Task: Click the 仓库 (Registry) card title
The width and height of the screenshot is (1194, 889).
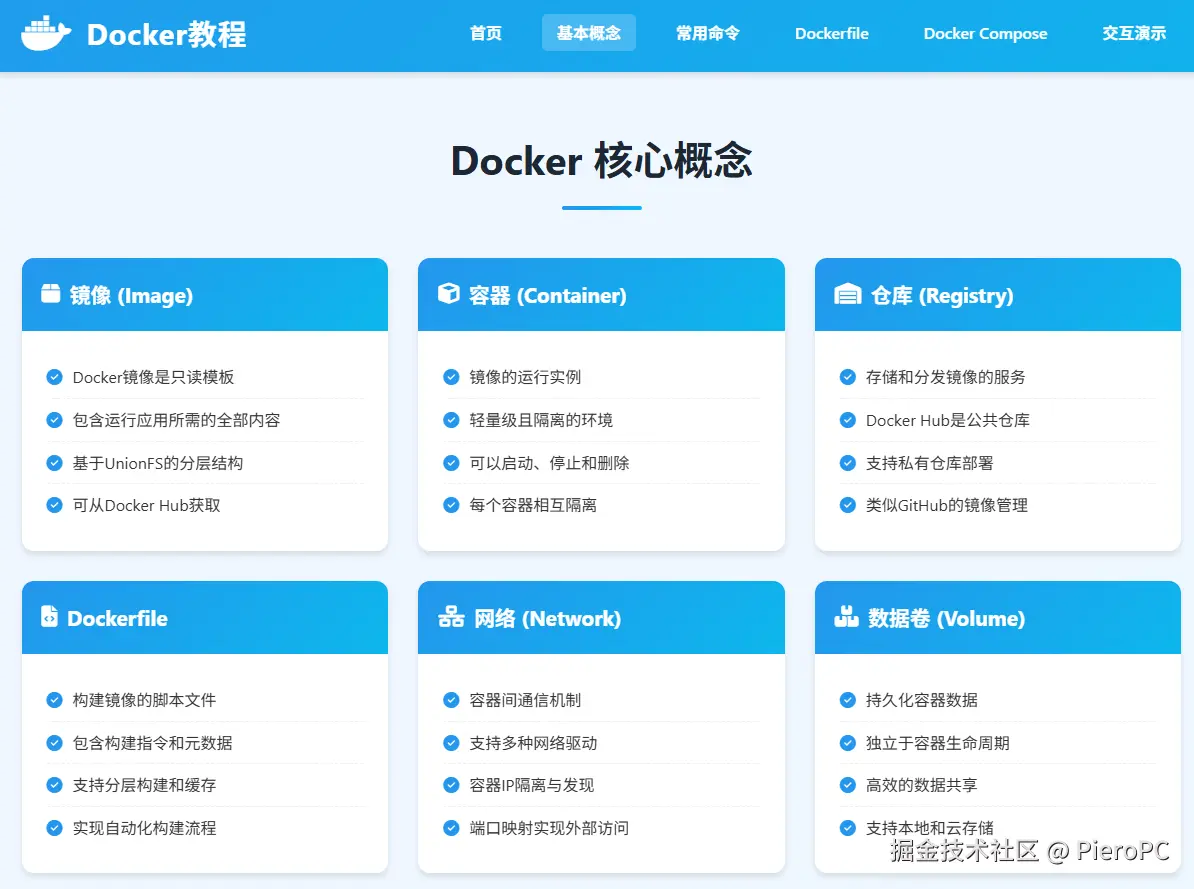Action: click(942, 296)
